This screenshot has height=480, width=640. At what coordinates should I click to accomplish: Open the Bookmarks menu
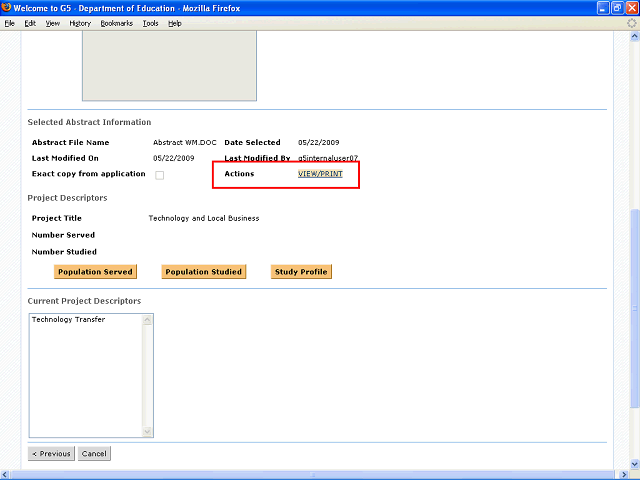[x=117, y=24]
